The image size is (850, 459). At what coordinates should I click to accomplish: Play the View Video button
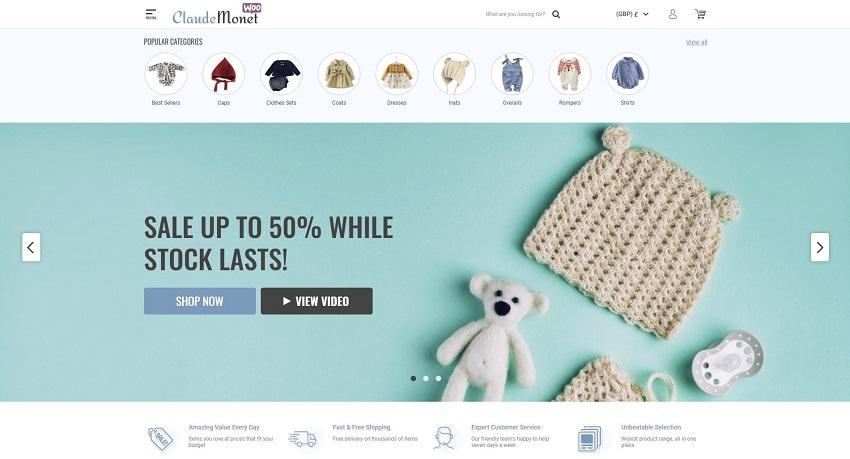(317, 301)
